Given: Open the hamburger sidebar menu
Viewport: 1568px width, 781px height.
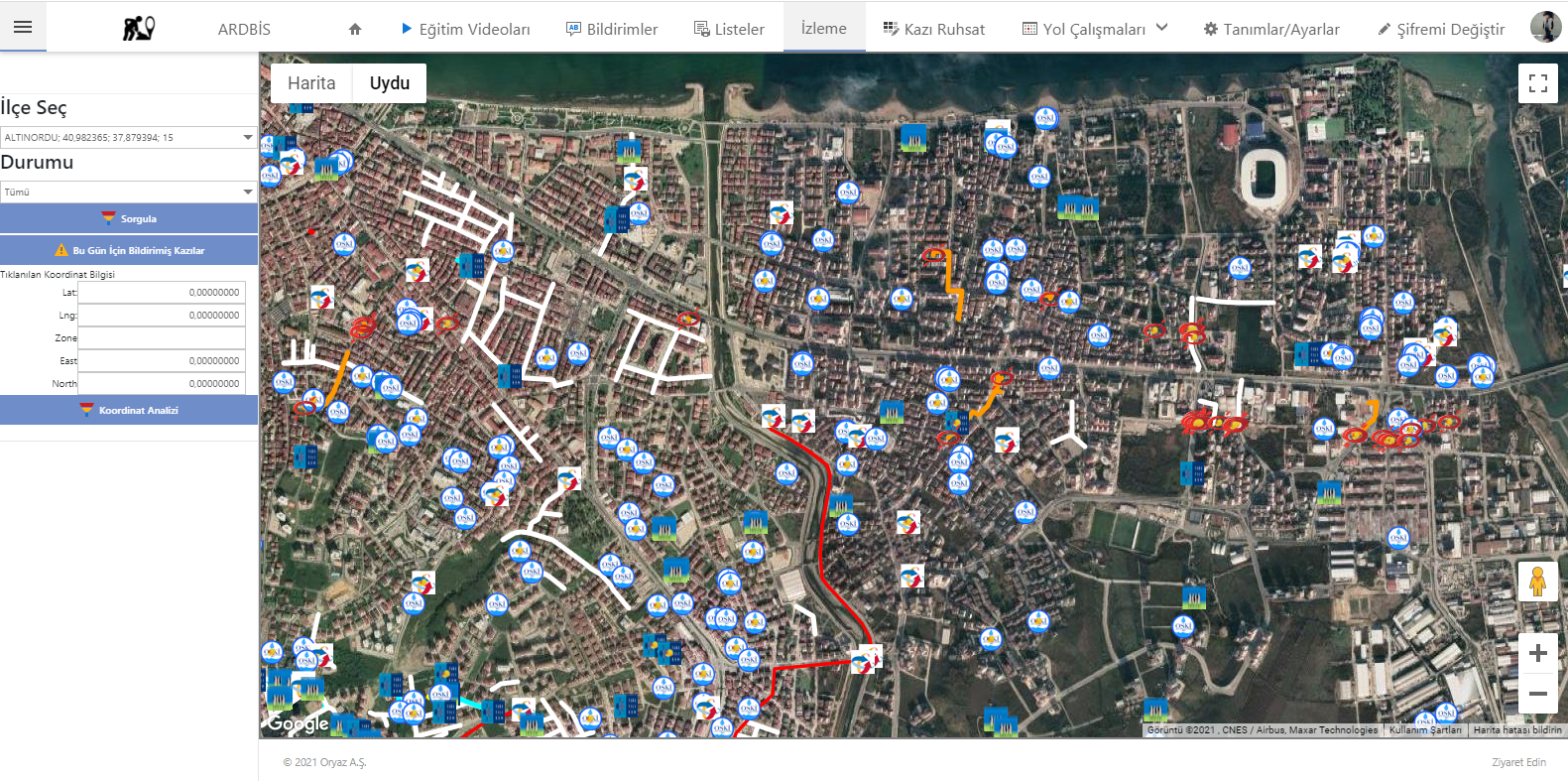Looking at the screenshot, I should (x=23, y=27).
